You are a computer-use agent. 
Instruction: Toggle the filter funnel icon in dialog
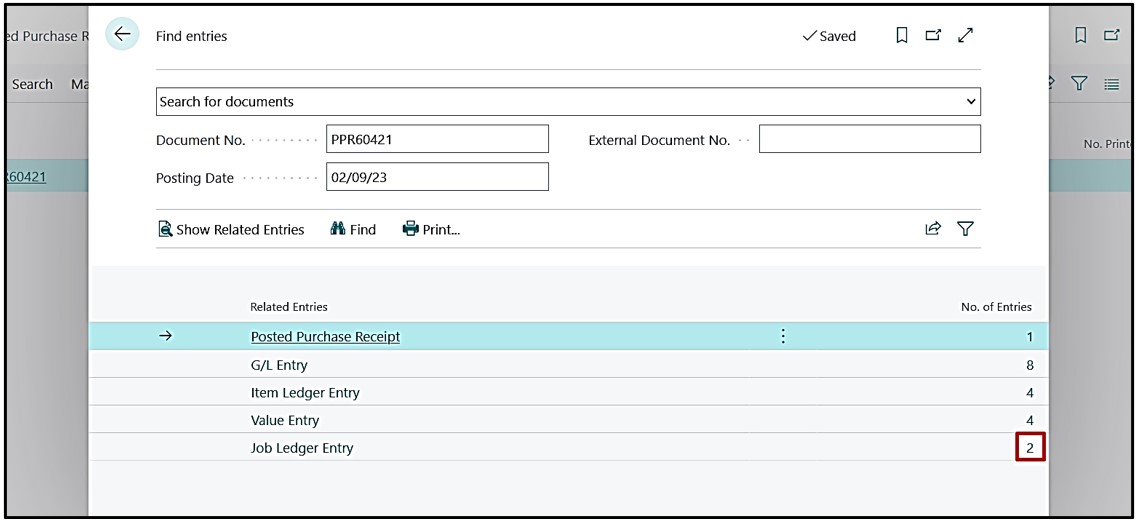965,229
